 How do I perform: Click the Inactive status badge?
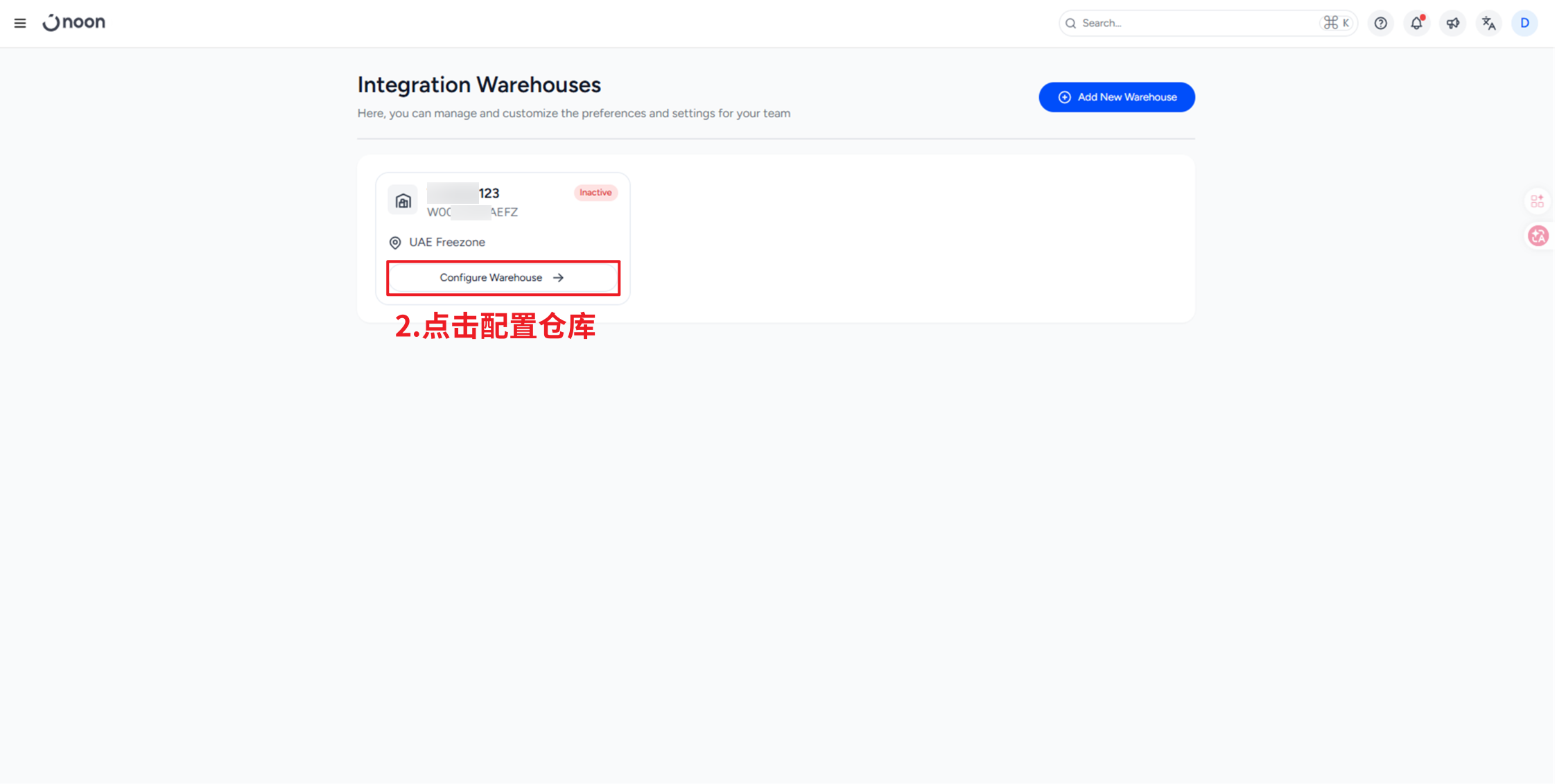[595, 193]
